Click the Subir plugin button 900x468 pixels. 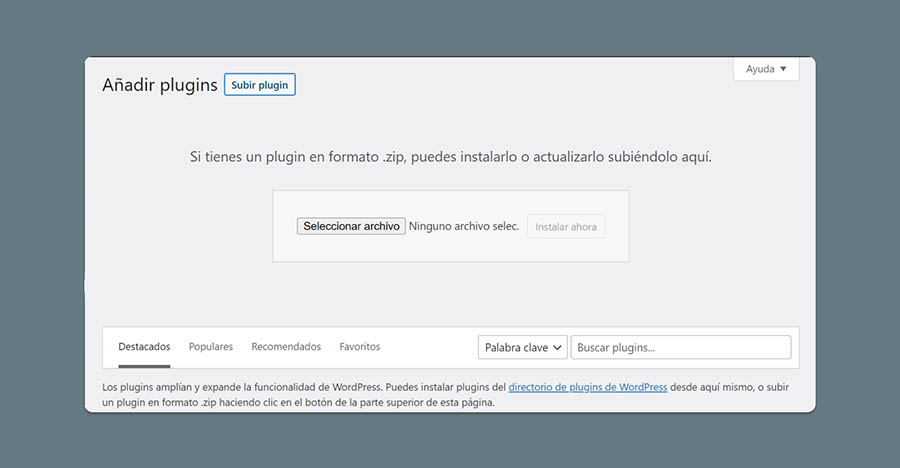[x=259, y=85]
